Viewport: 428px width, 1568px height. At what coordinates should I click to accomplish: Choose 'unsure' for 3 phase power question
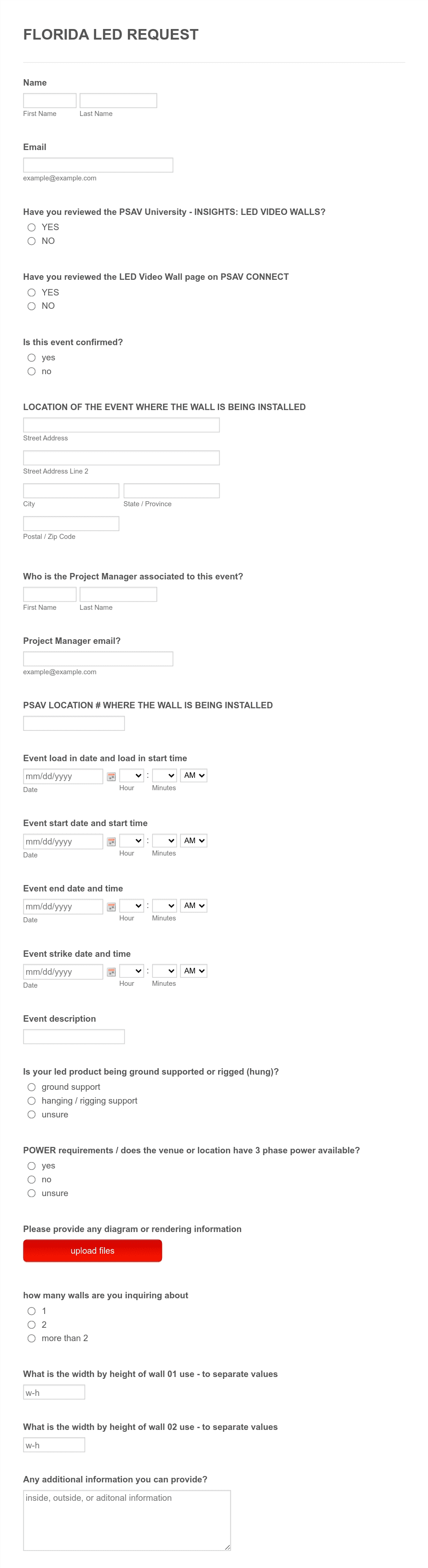(x=32, y=1193)
